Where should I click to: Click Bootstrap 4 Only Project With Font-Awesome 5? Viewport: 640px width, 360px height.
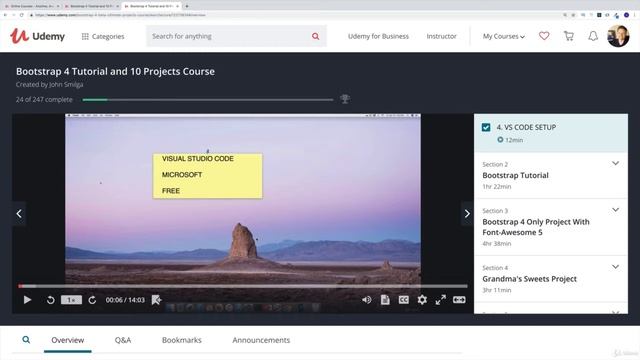pos(536,227)
